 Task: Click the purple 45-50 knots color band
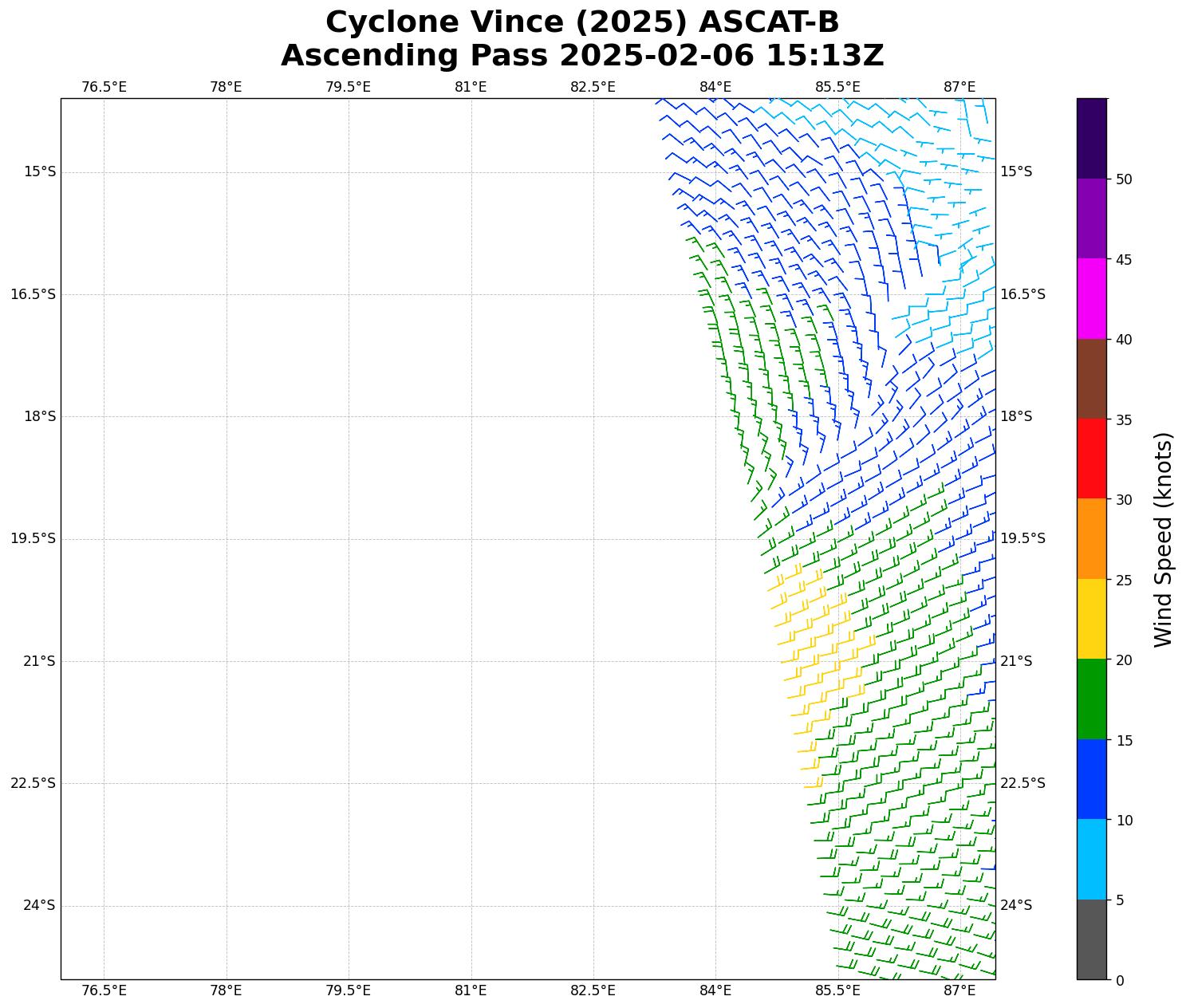pyautogui.click(x=1091, y=219)
